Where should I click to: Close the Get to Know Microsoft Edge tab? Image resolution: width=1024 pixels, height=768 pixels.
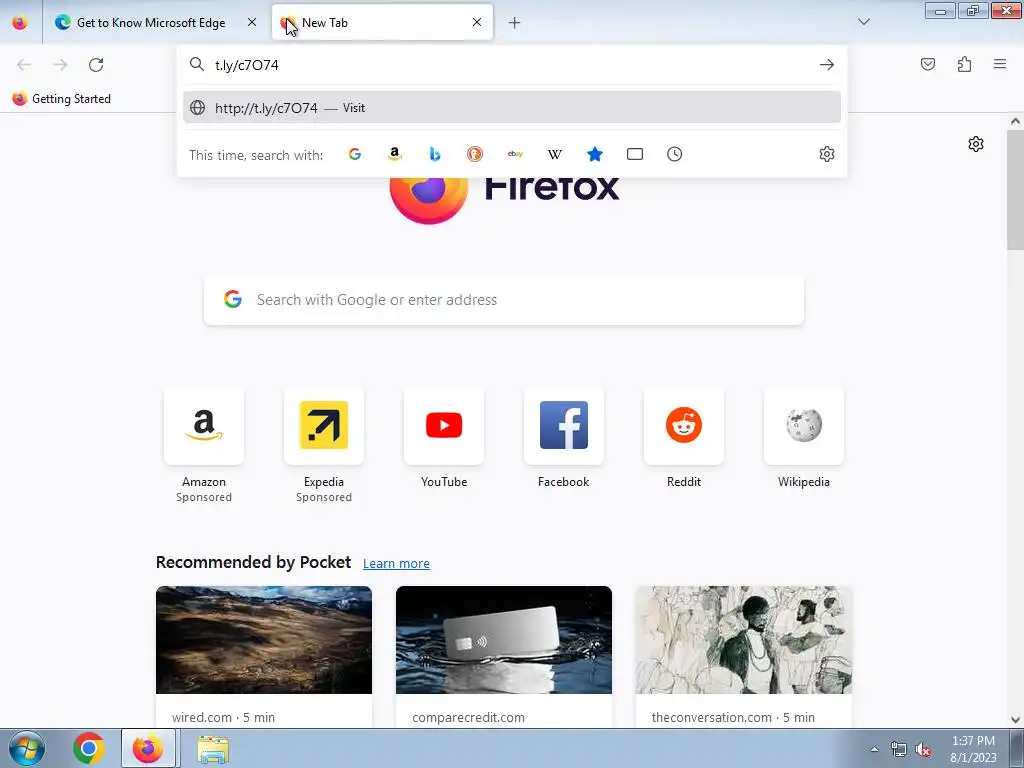[x=251, y=22]
